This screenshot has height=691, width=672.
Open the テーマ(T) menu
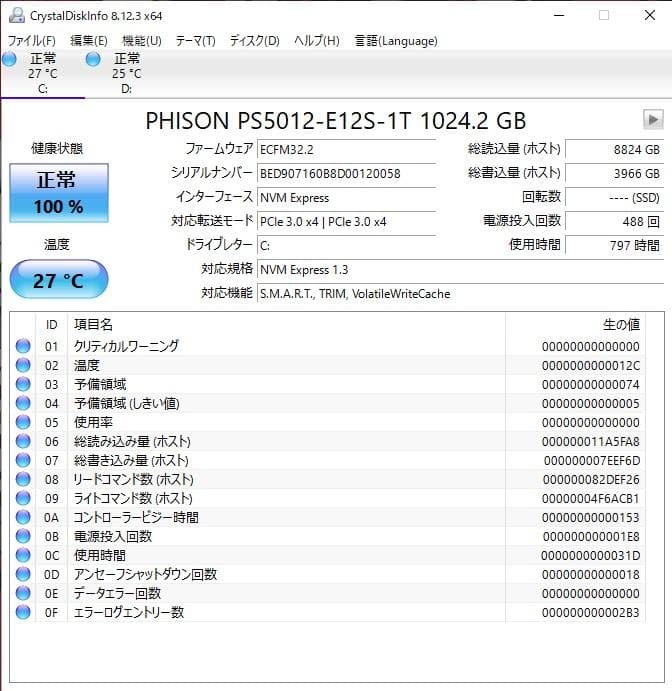click(196, 41)
